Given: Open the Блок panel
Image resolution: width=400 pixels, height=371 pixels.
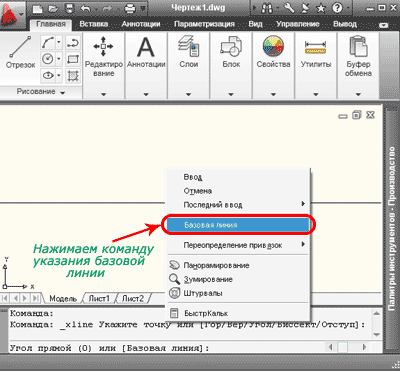Looking at the screenshot, I should tap(231, 52).
